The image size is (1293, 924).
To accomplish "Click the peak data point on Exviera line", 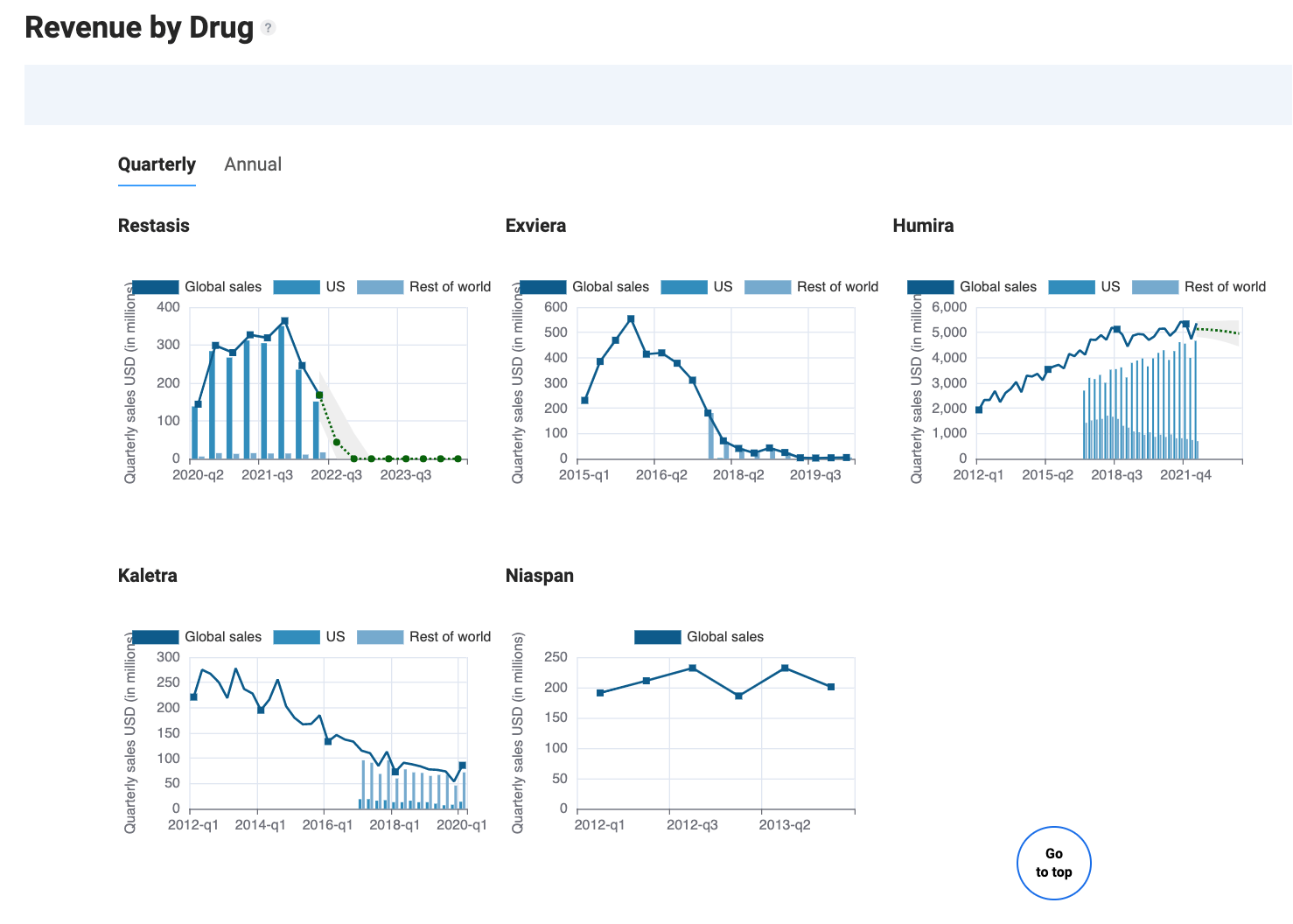I will pos(631,318).
